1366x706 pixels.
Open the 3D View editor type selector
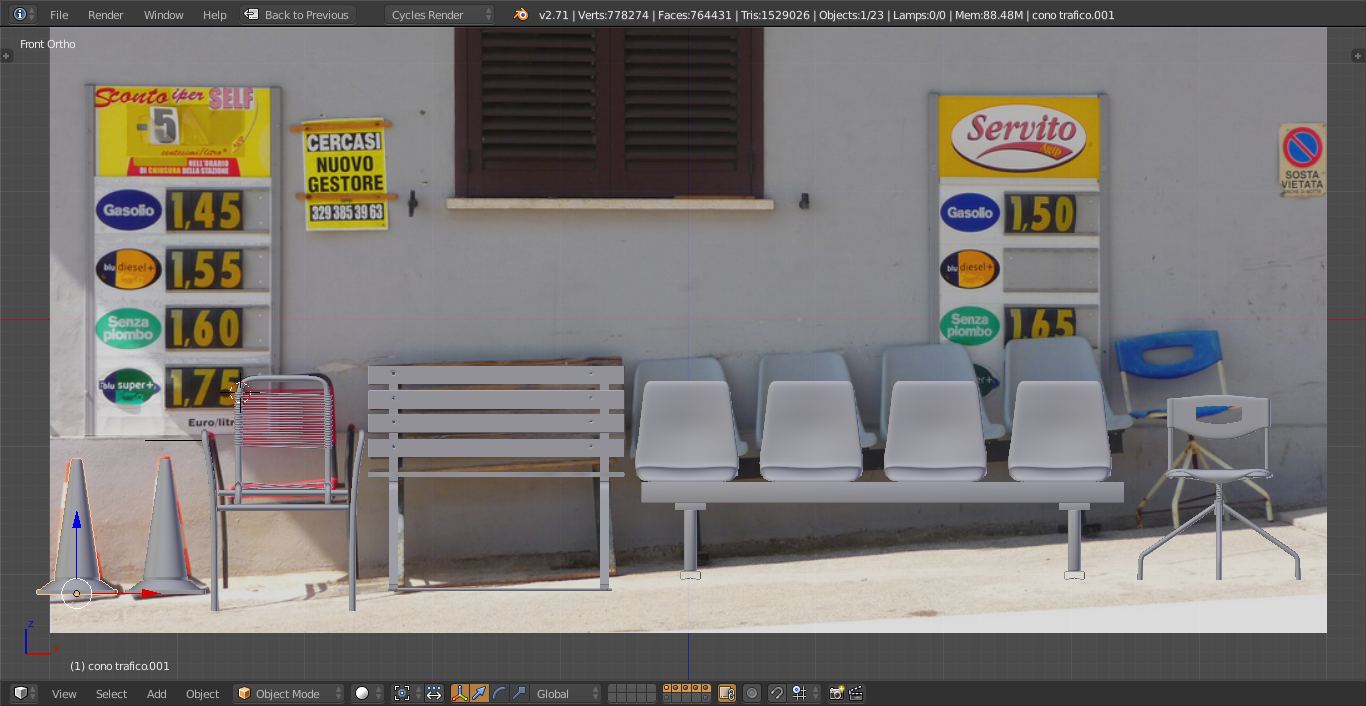(23, 693)
